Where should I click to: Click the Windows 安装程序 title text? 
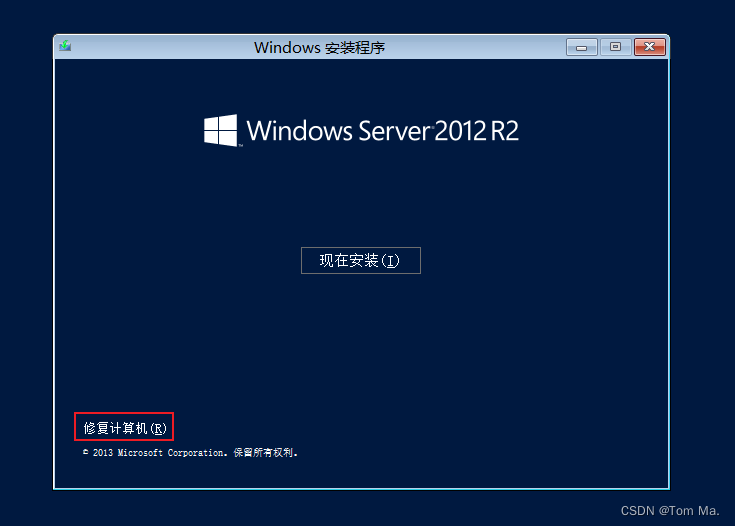point(319,47)
